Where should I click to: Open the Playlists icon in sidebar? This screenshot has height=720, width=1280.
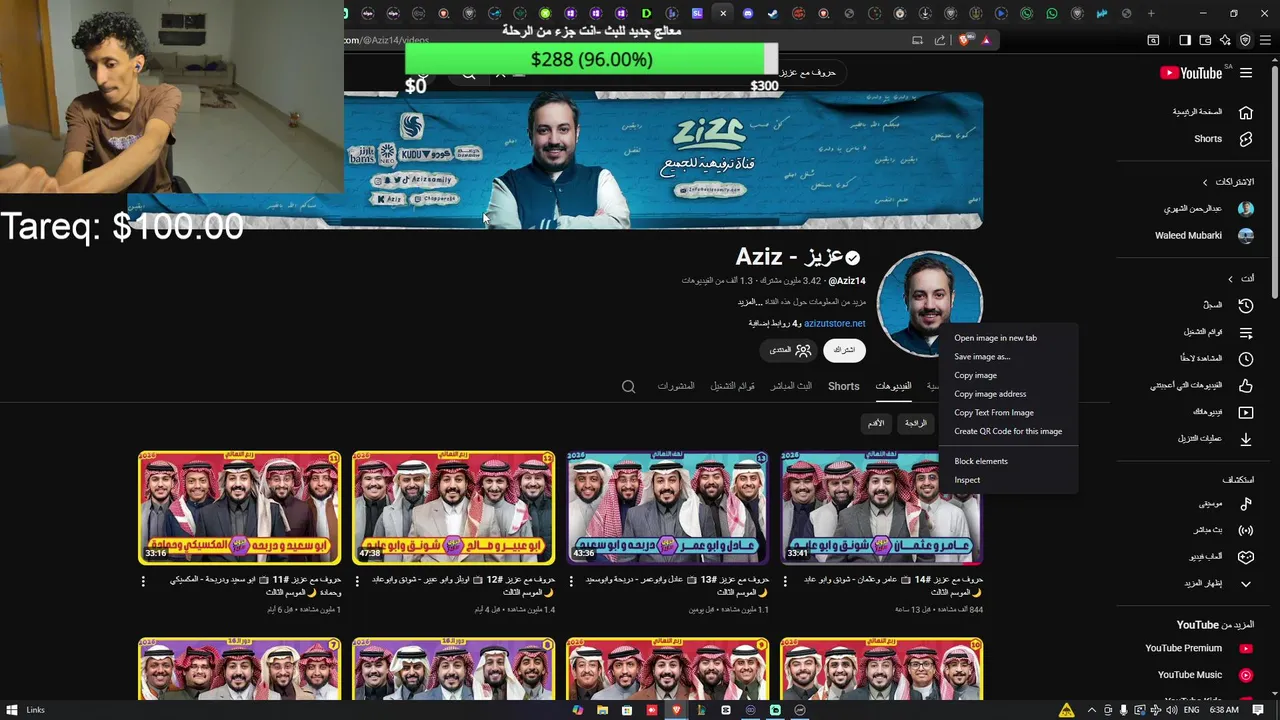pos(1246,332)
